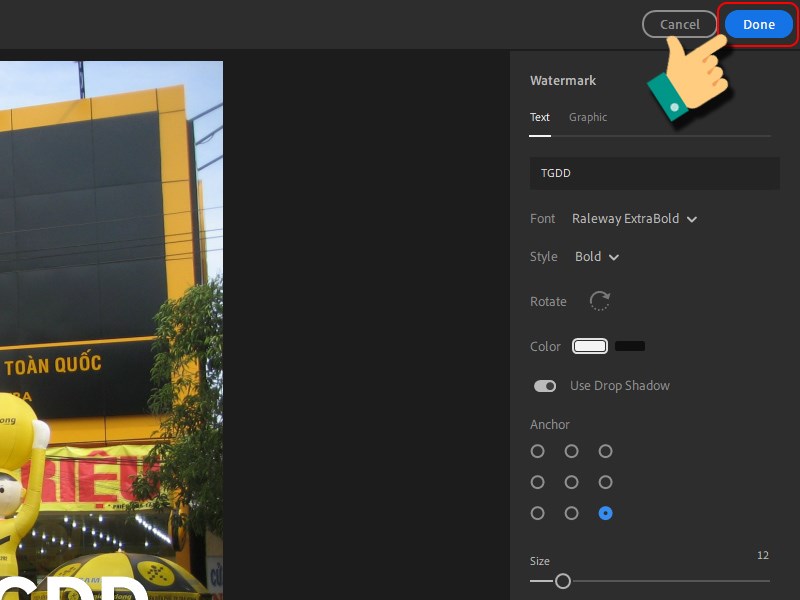Click the photo preview image

pyautogui.click(x=111, y=330)
